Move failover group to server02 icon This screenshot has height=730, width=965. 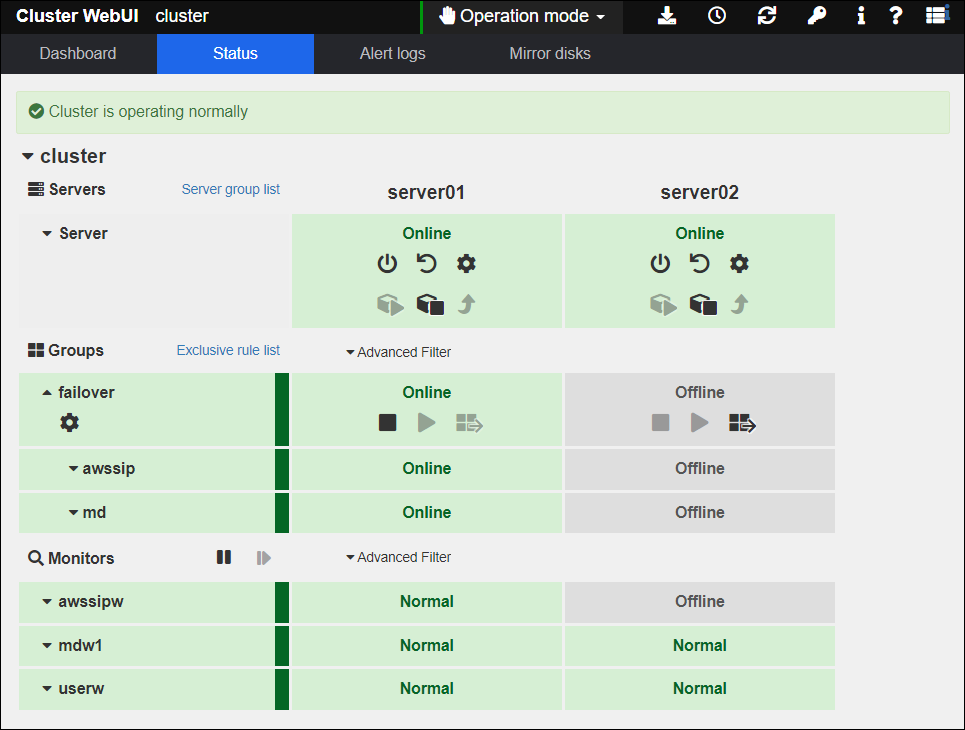pyautogui.click(x=742, y=423)
